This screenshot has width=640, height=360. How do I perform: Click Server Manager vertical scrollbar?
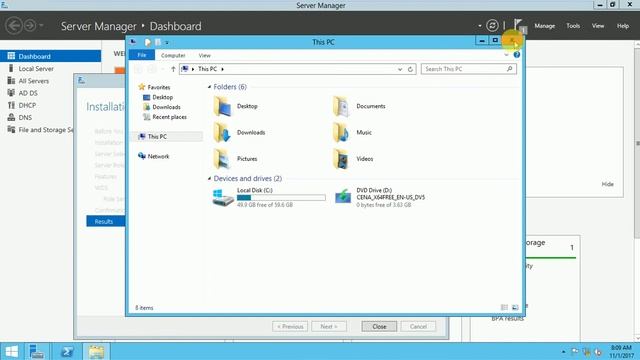point(637,143)
